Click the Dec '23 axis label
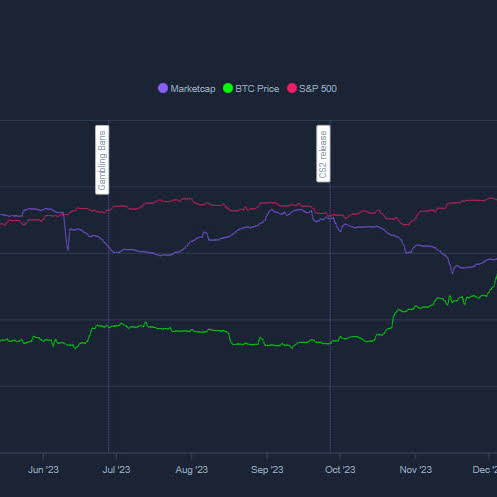Image resolution: width=497 pixels, height=497 pixels. click(x=485, y=470)
